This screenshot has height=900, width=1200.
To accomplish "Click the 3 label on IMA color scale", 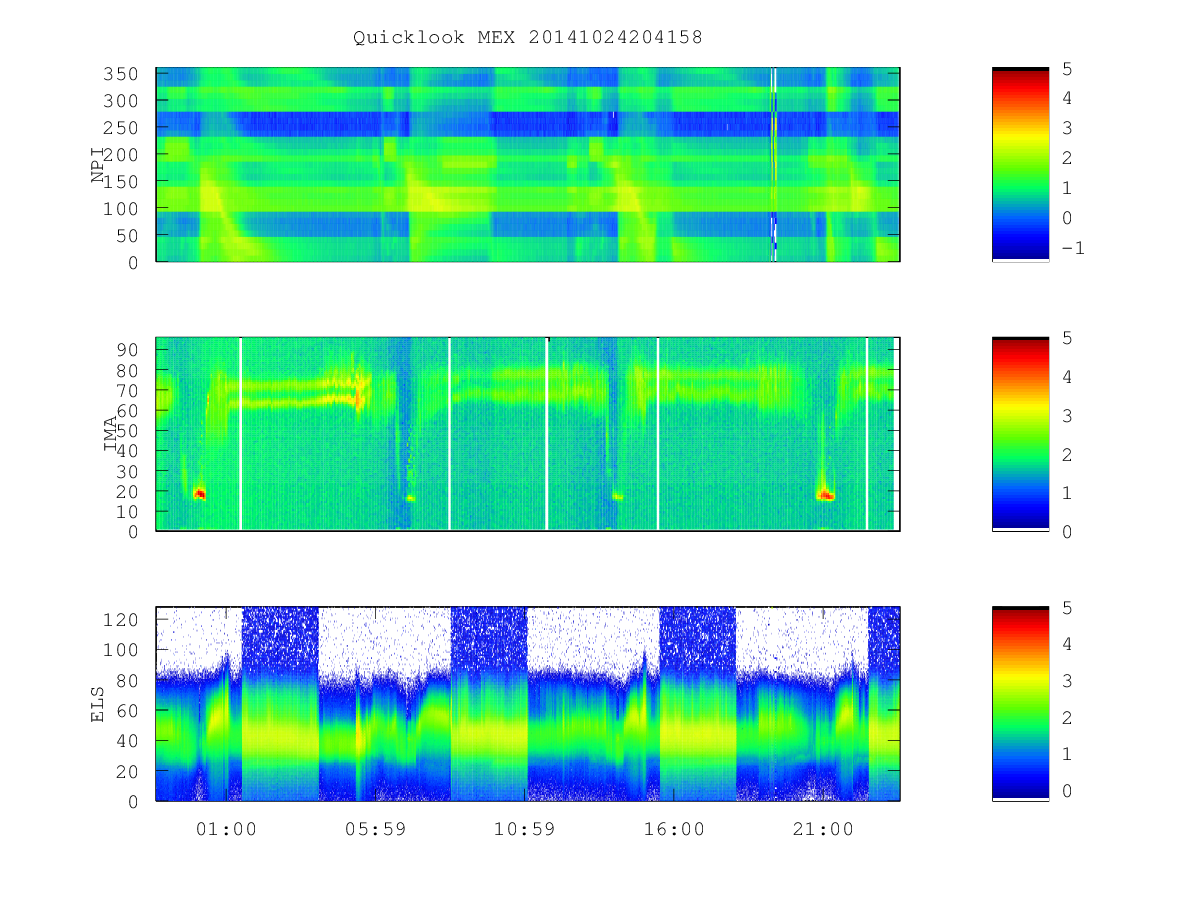I will tap(1066, 415).
